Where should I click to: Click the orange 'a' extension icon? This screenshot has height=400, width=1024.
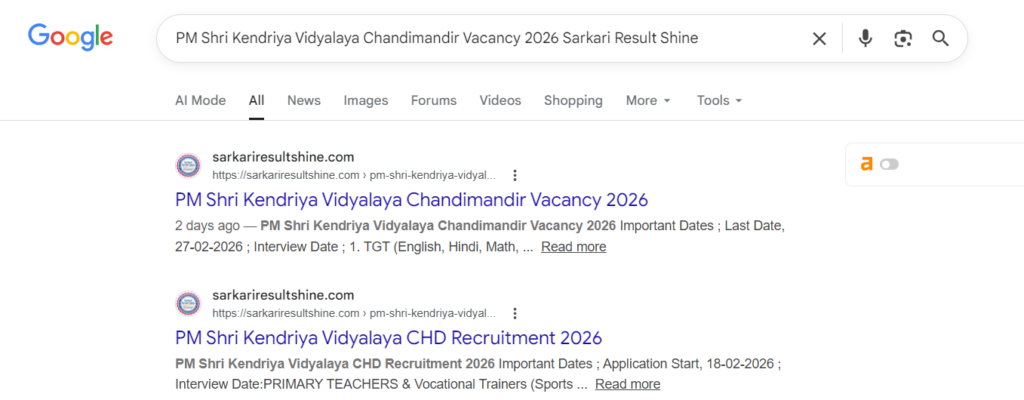point(867,164)
